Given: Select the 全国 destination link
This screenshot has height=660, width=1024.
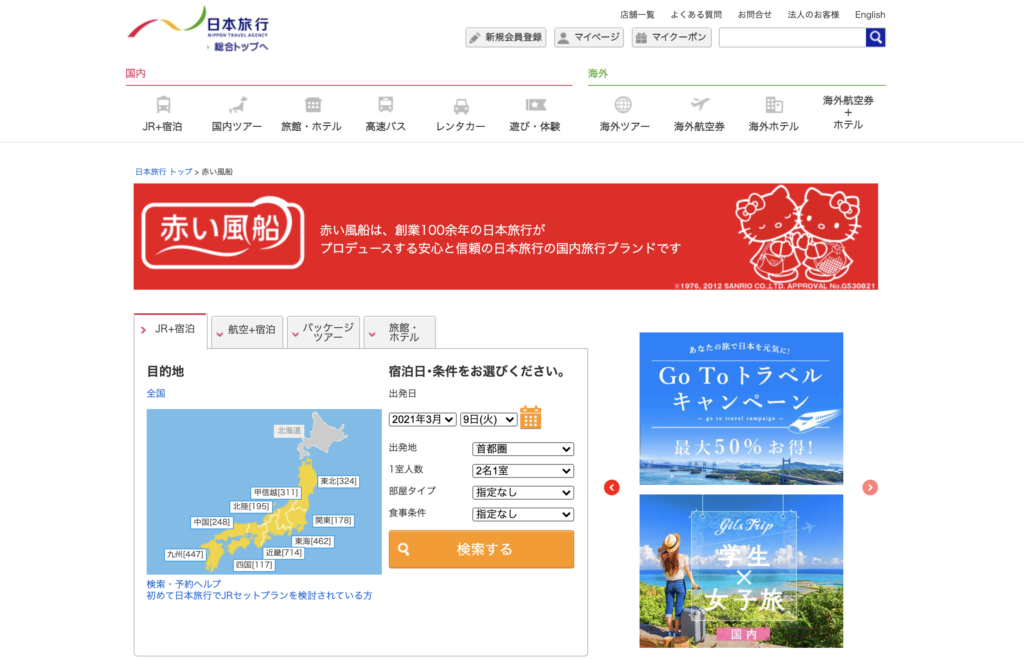Looking at the screenshot, I should coord(156,393).
